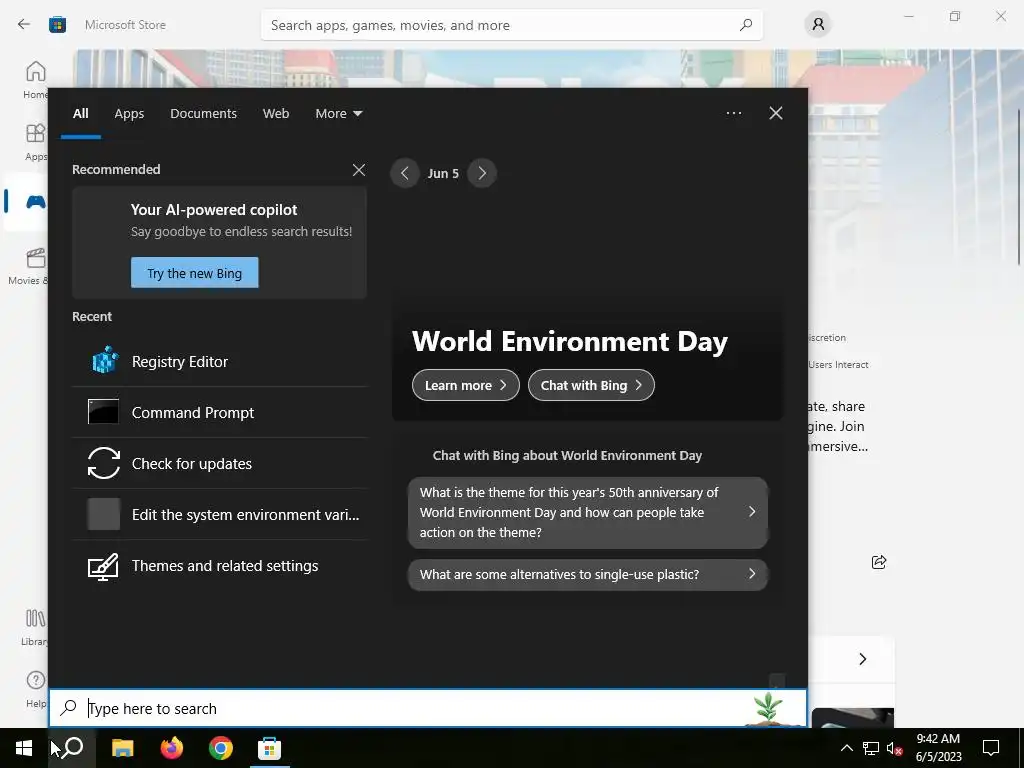The image size is (1024, 768).
Task: Dismiss the Recommended section
Action: [359, 170]
